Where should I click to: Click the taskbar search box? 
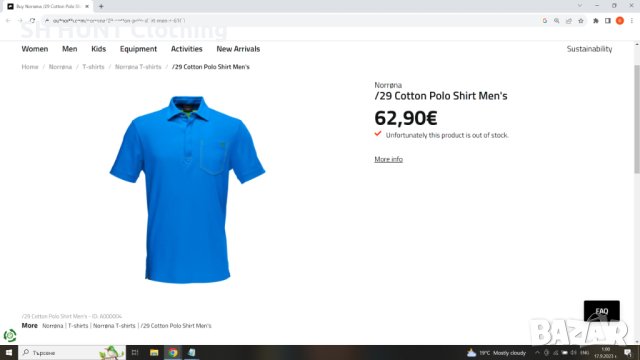coord(71,353)
